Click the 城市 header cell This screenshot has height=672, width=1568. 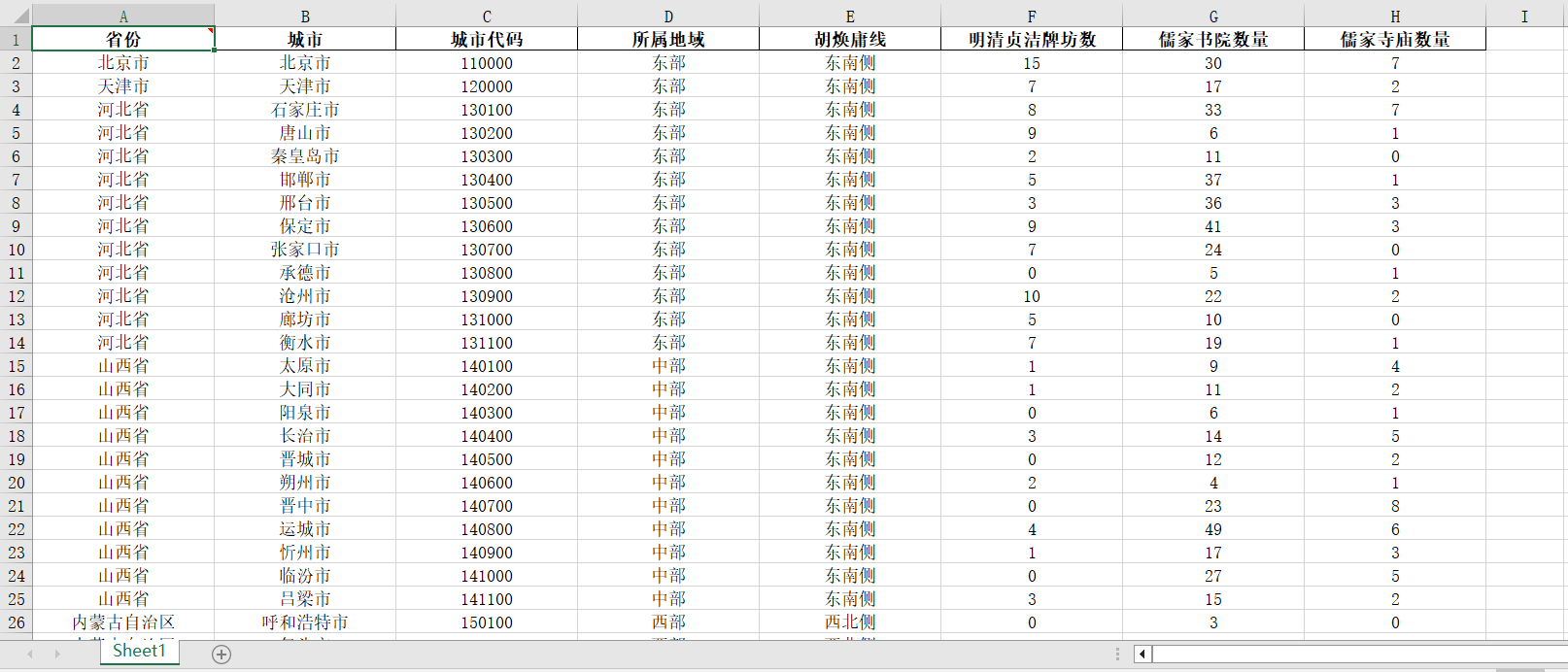tap(305, 40)
